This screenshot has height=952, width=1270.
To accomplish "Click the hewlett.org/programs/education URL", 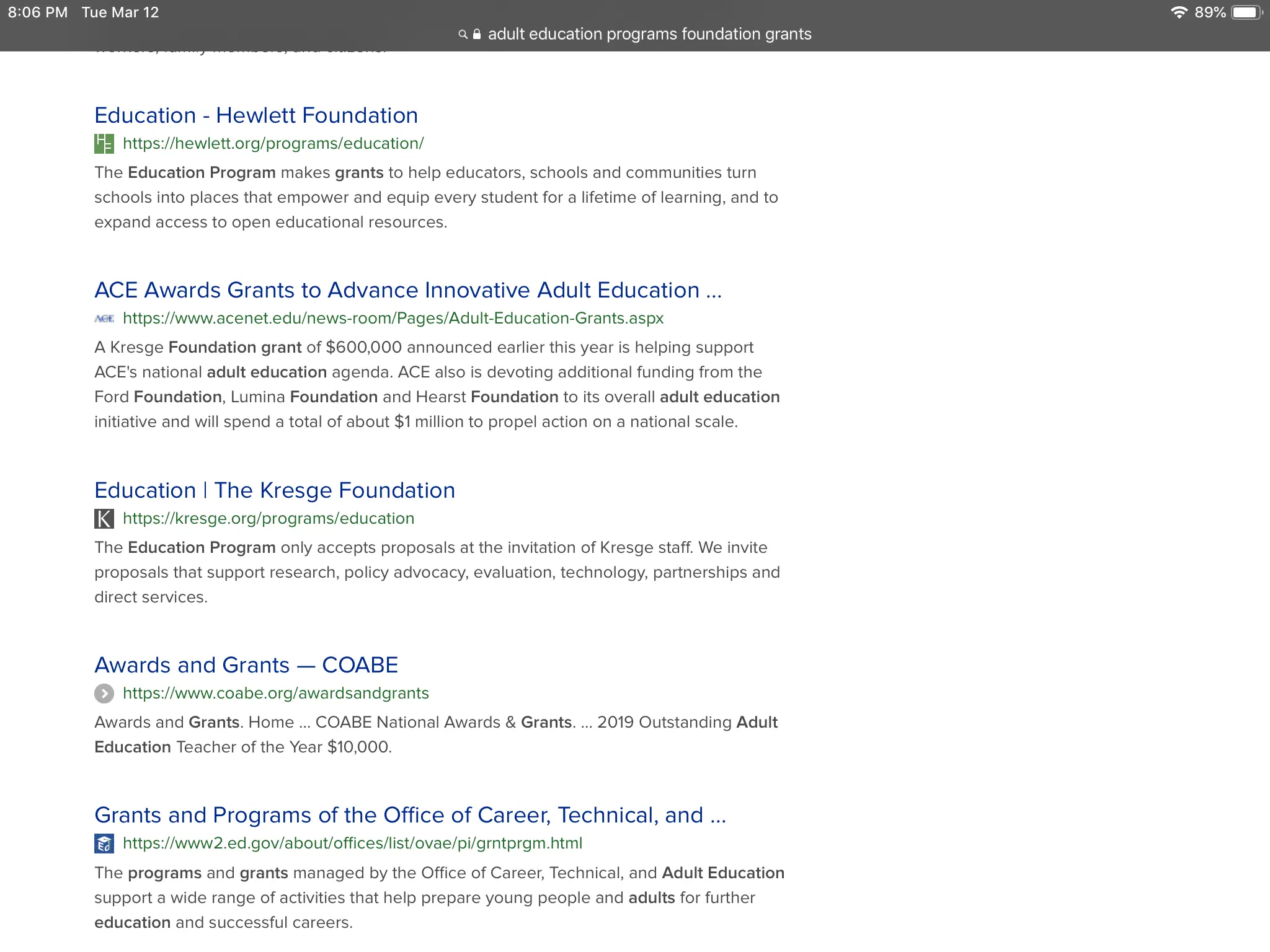I will click(273, 144).
